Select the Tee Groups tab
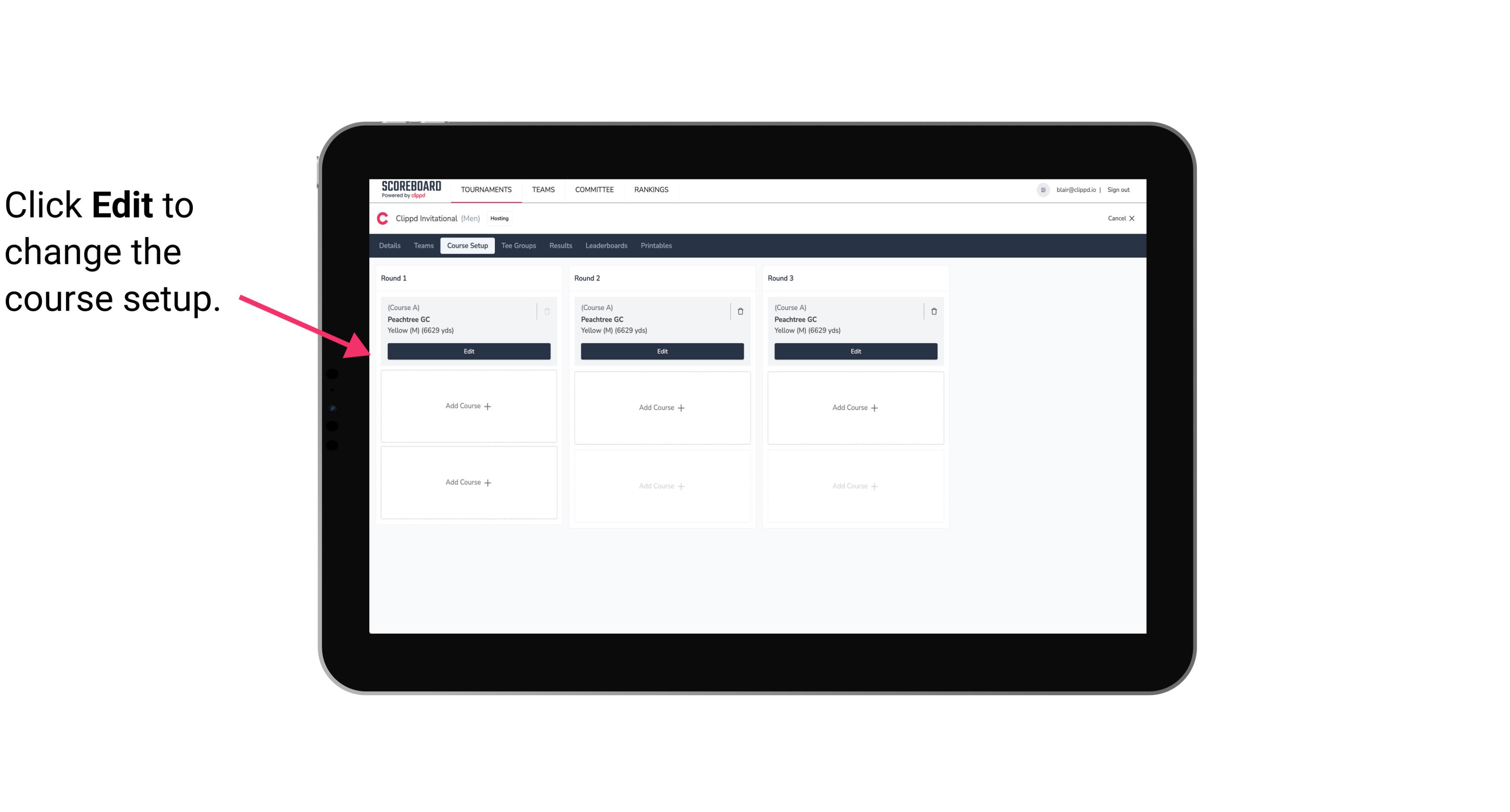1510x812 pixels. coord(519,246)
